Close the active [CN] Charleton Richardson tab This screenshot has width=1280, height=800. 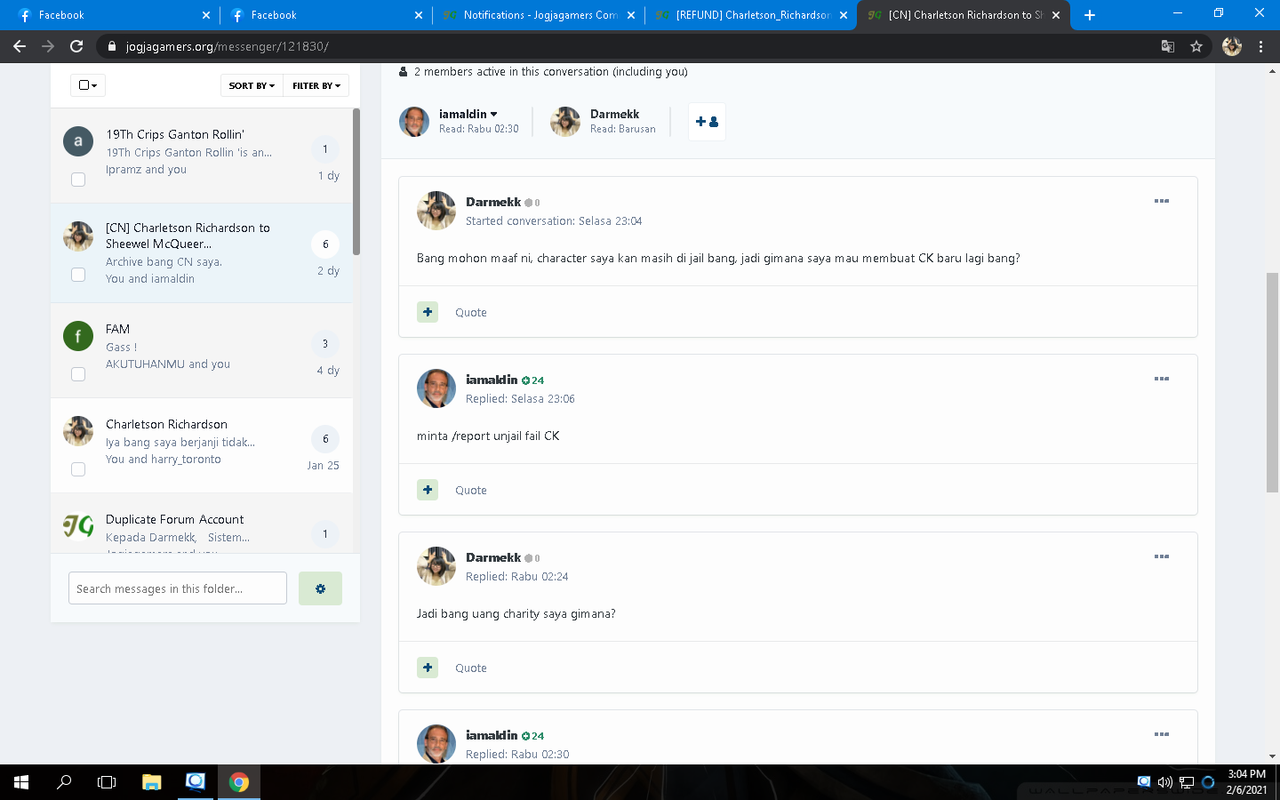tap(1055, 15)
